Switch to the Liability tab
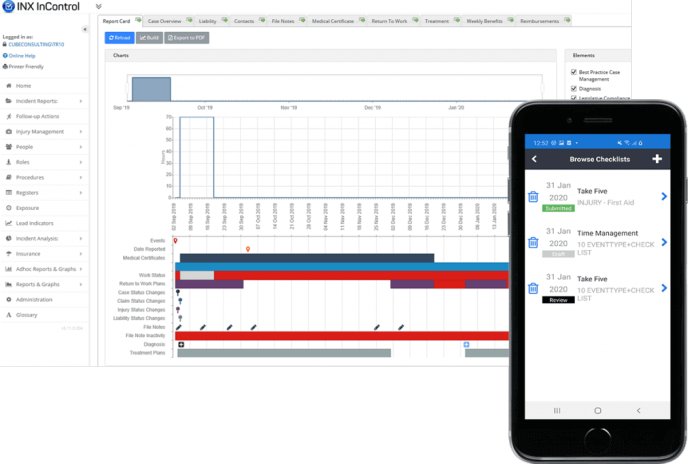Viewport: 696px width, 464px height. 212,21
